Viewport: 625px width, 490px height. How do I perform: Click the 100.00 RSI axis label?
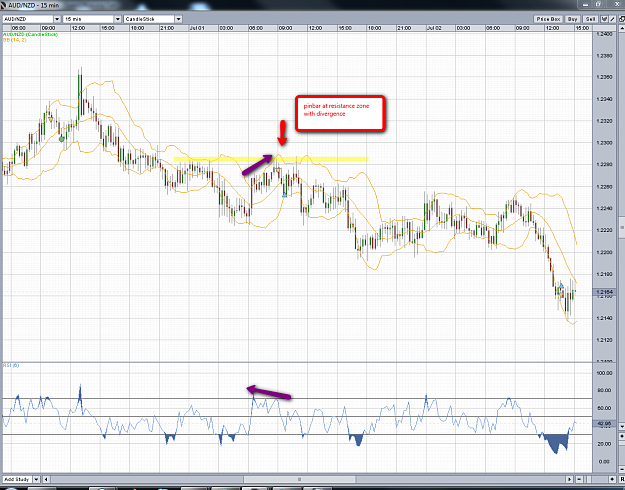pyautogui.click(x=604, y=373)
